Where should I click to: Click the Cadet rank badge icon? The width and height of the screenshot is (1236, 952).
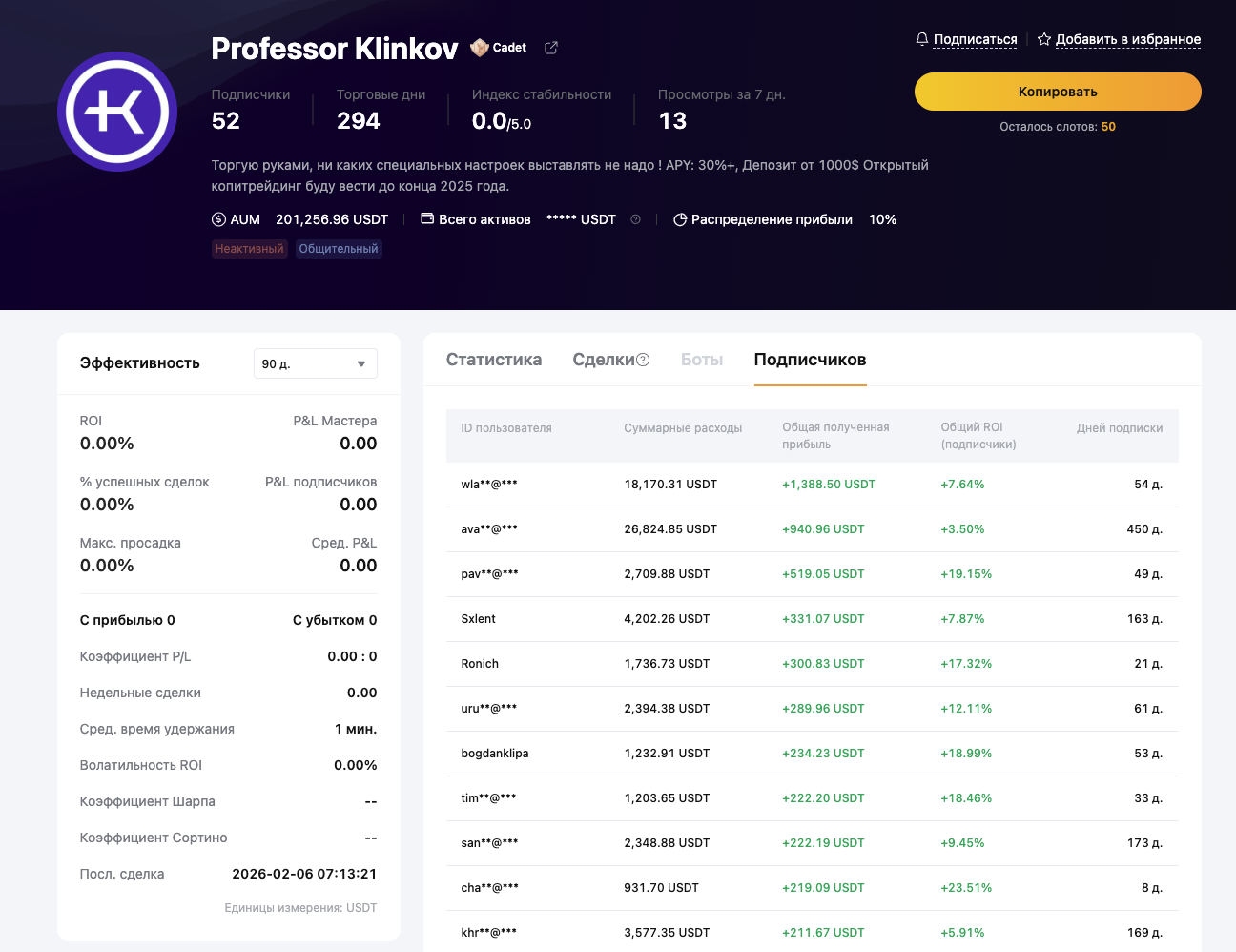tap(480, 48)
